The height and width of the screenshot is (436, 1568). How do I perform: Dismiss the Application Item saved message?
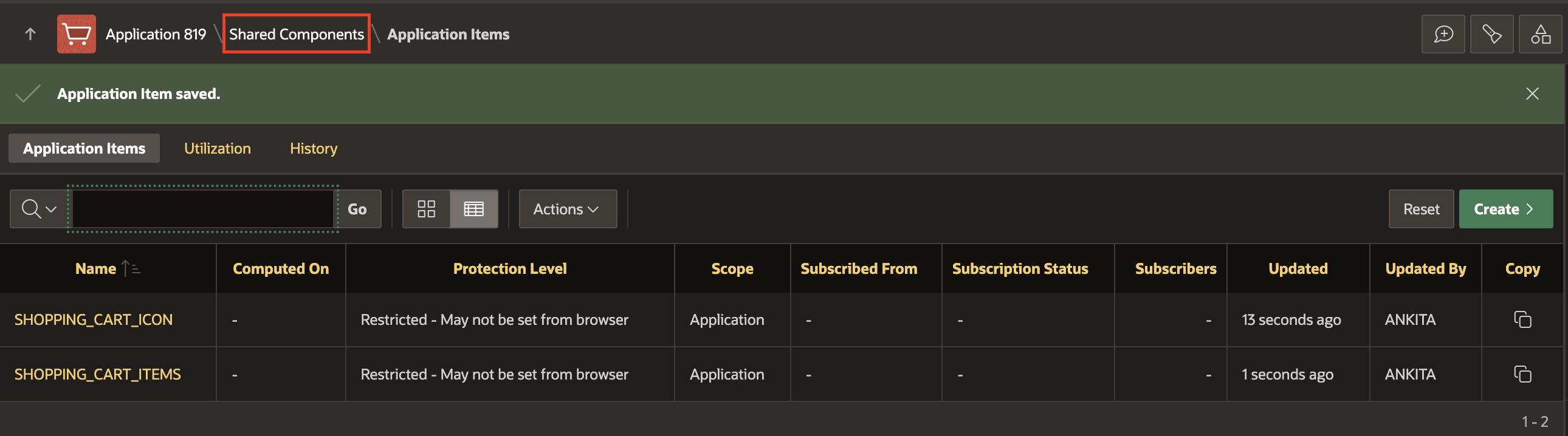(x=1532, y=94)
